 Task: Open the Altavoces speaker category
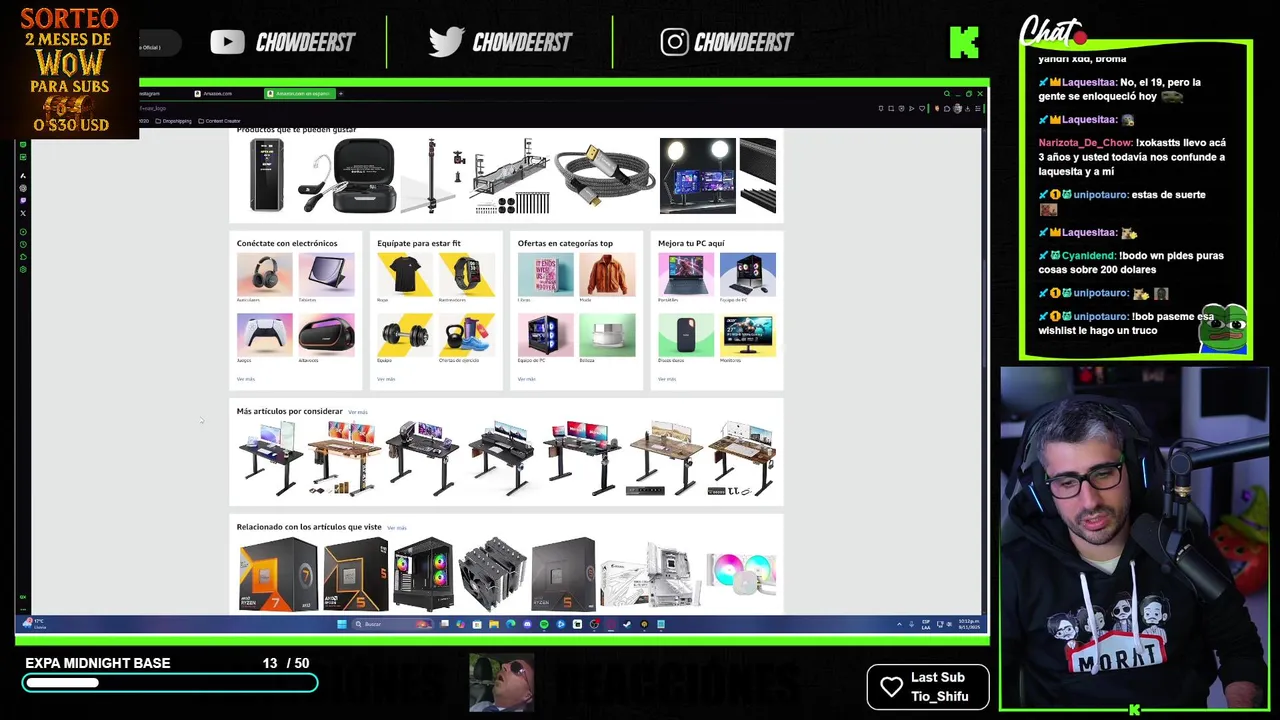coord(326,335)
